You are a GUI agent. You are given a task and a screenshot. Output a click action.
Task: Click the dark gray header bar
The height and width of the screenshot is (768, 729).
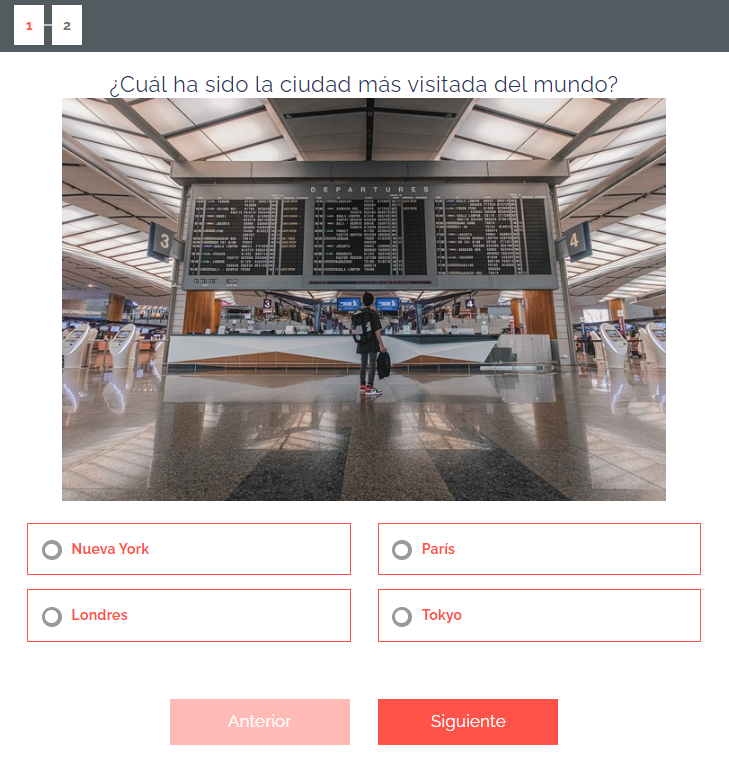click(364, 25)
